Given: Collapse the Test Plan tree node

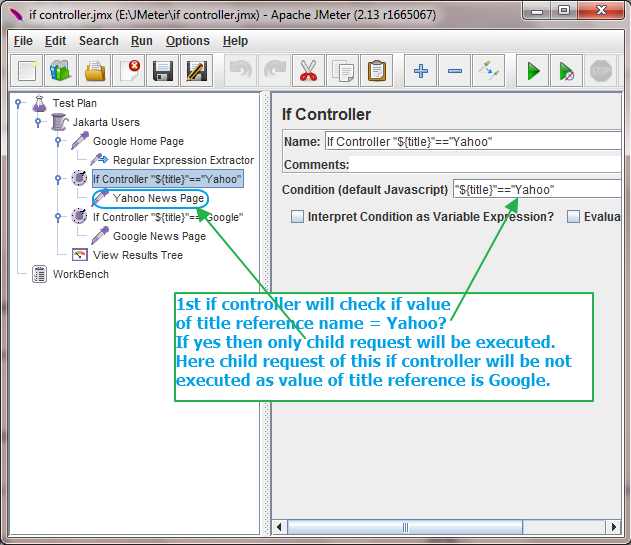Looking at the screenshot, I should (x=18, y=103).
